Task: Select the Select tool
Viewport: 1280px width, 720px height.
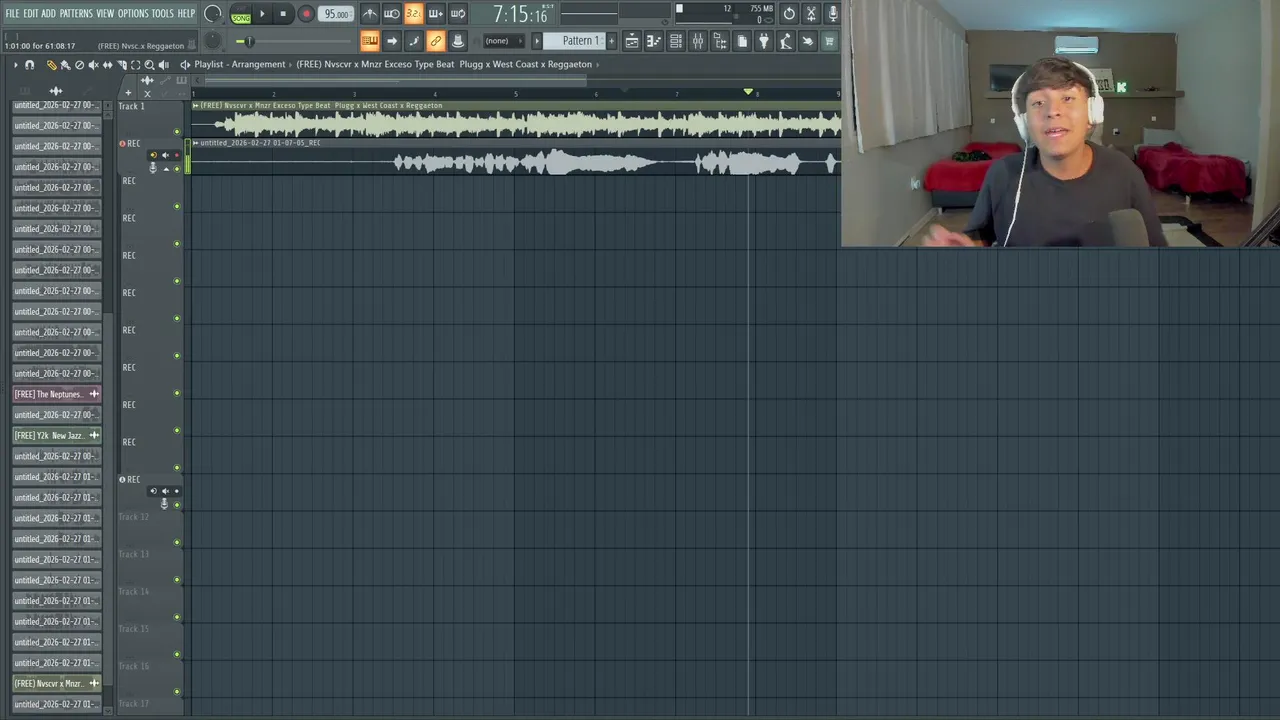Action: (135, 65)
